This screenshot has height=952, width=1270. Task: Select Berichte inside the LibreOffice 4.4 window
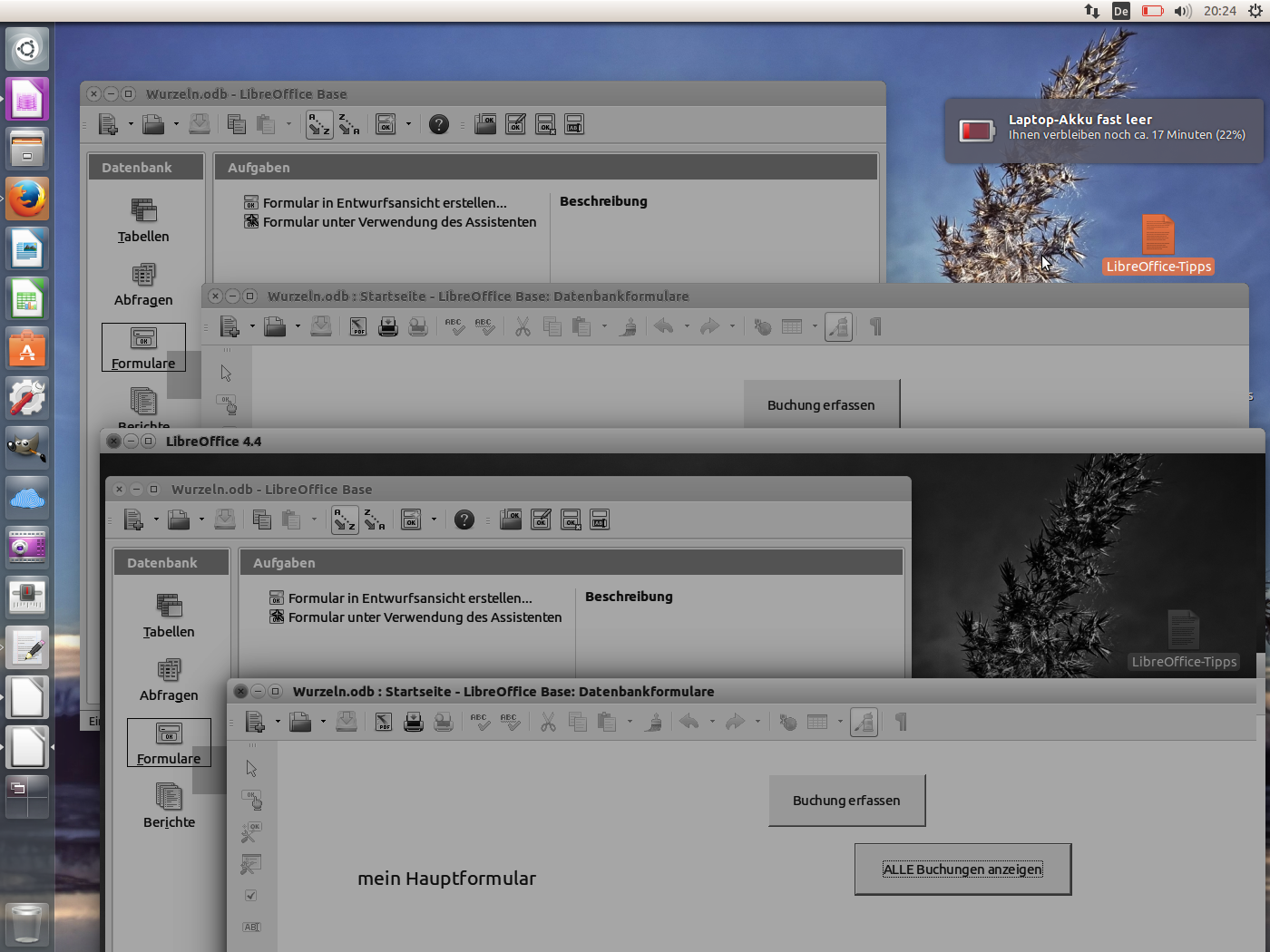169,807
